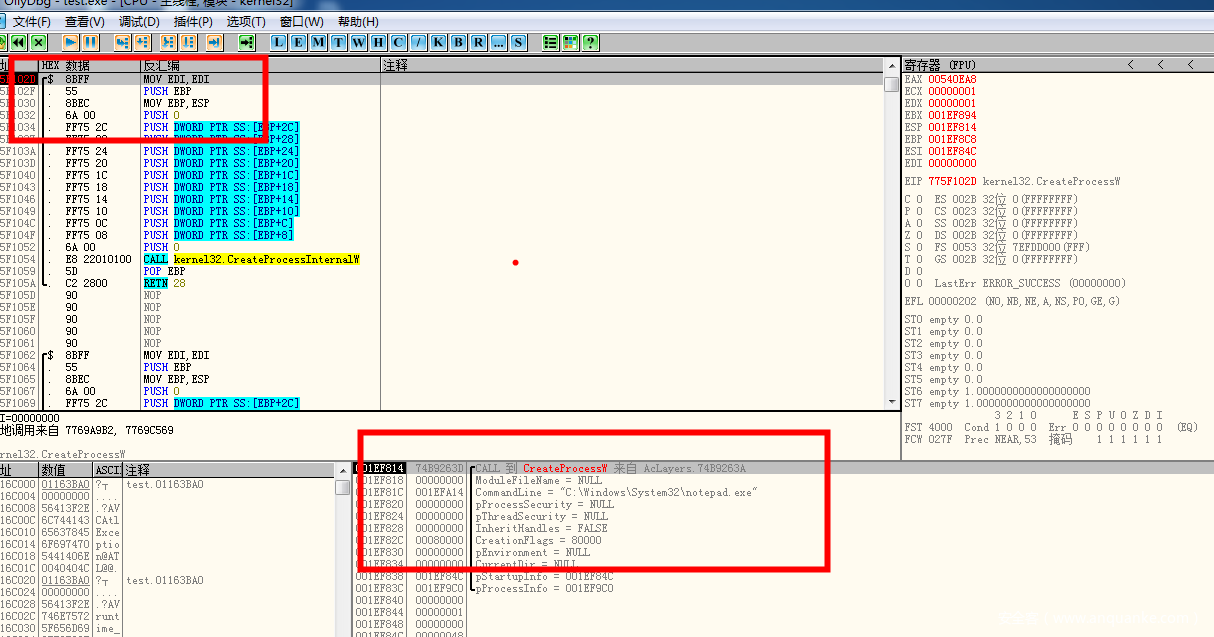Image resolution: width=1214 pixels, height=637 pixels.
Task: Show Call stack with K button
Action: [438, 42]
